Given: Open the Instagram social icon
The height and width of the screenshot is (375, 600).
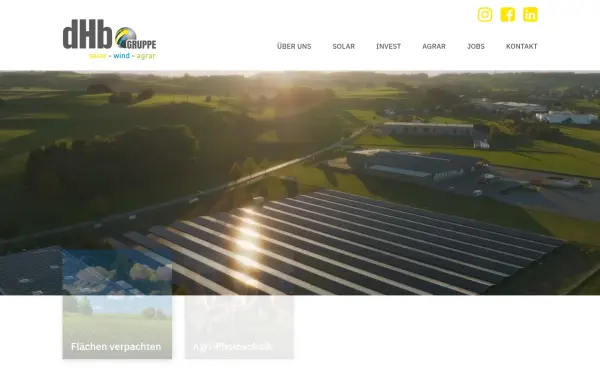Looking at the screenshot, I should click(x=485, y=15).
